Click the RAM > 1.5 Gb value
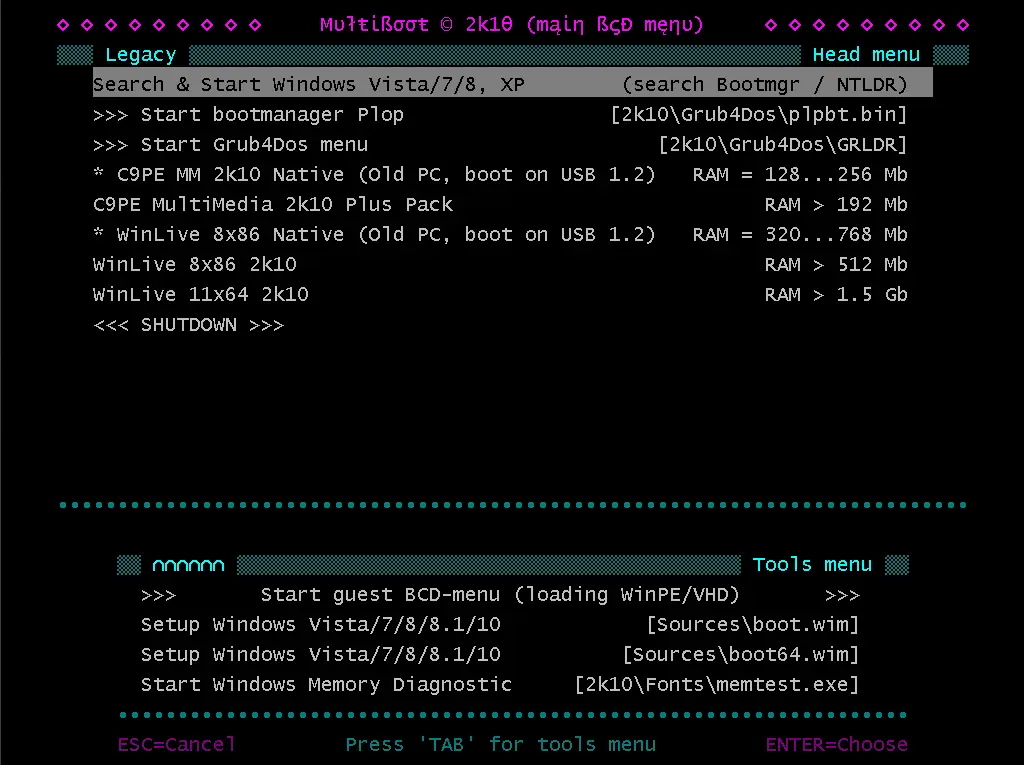This screenshot has height=765, width=1024. pos(836,295)
